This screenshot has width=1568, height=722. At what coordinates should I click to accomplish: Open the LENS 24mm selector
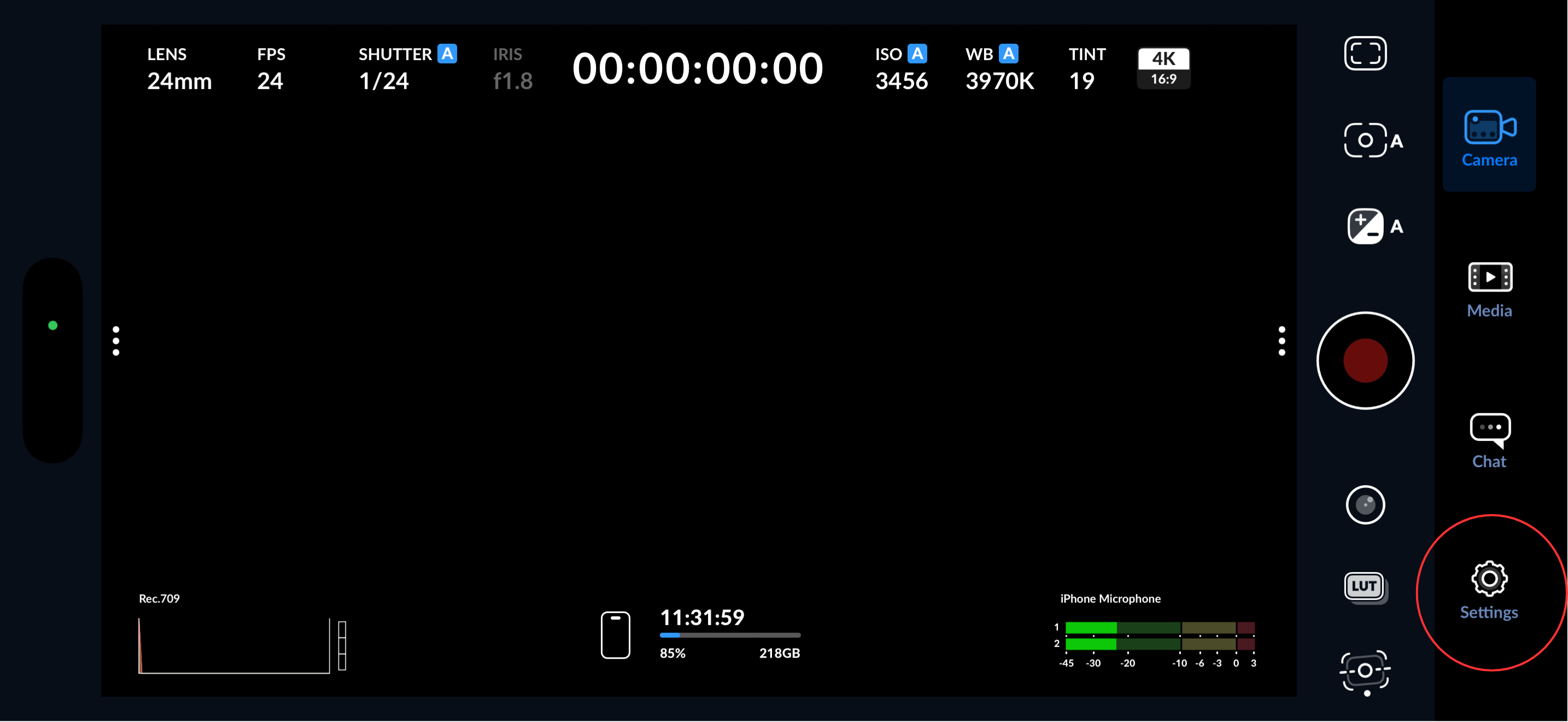pyautogui.click(x=179, y=68)
